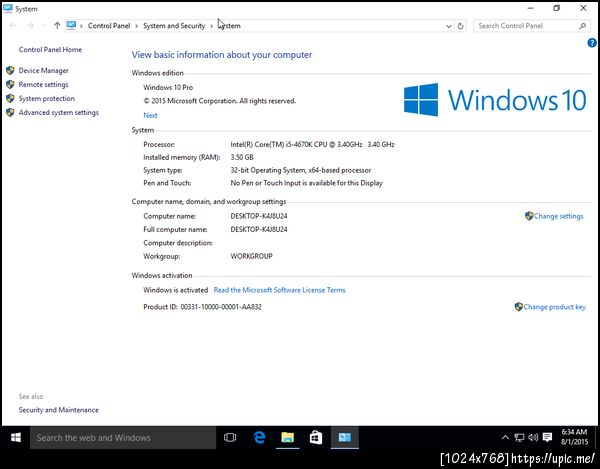Select the Full computer name value DESKTOP-K4J8U24
The width and height of the screenshot is (600, 469).
point(259,230)
